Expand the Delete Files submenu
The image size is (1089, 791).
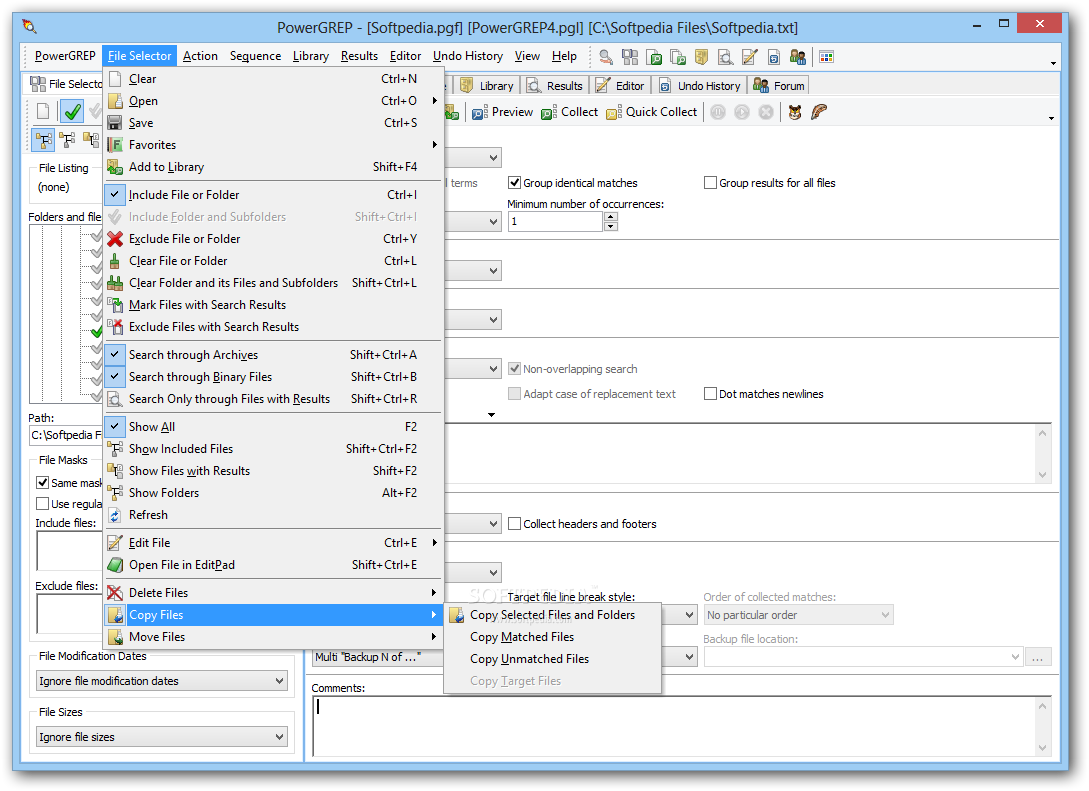click(x=273, y=593)
